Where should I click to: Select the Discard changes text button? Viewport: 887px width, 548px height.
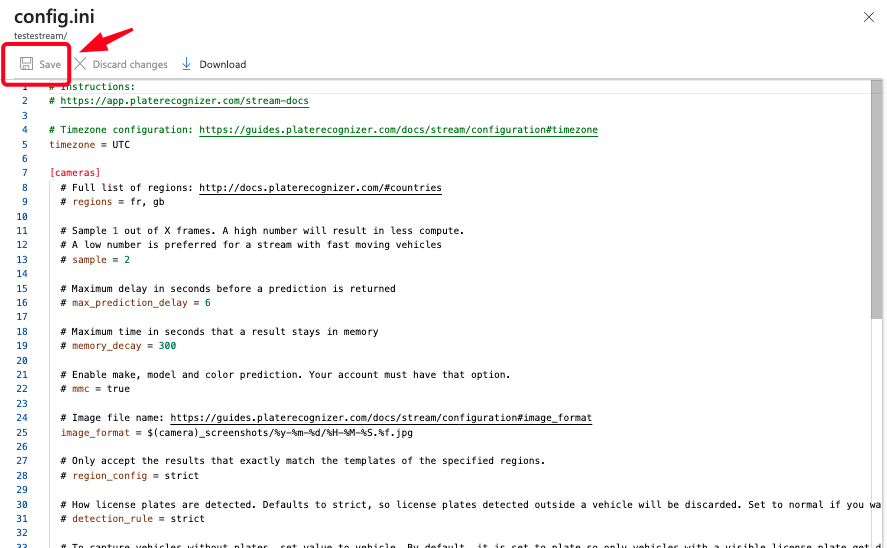[x=130, y=64]
